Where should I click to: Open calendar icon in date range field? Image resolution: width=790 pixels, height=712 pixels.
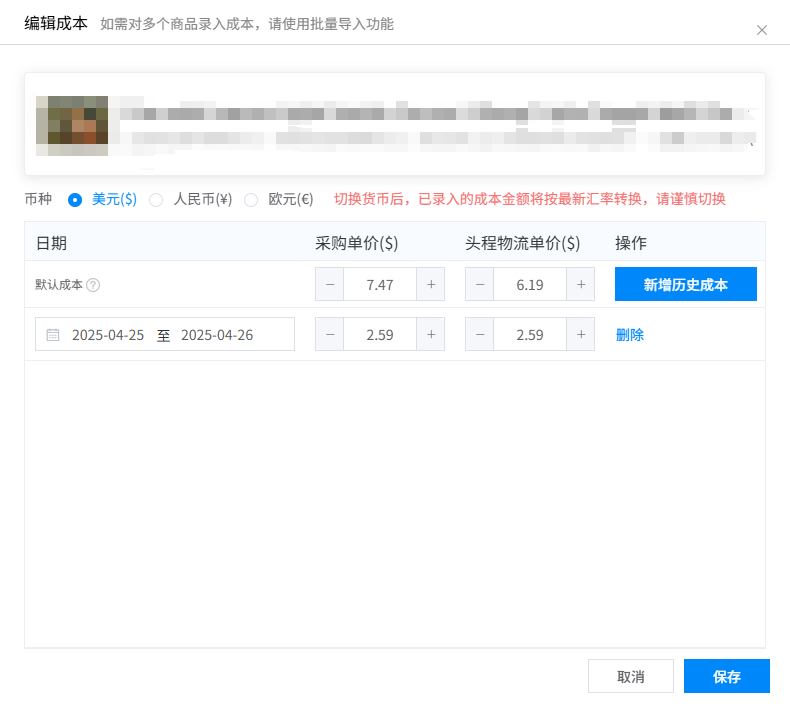click(53, 335)
